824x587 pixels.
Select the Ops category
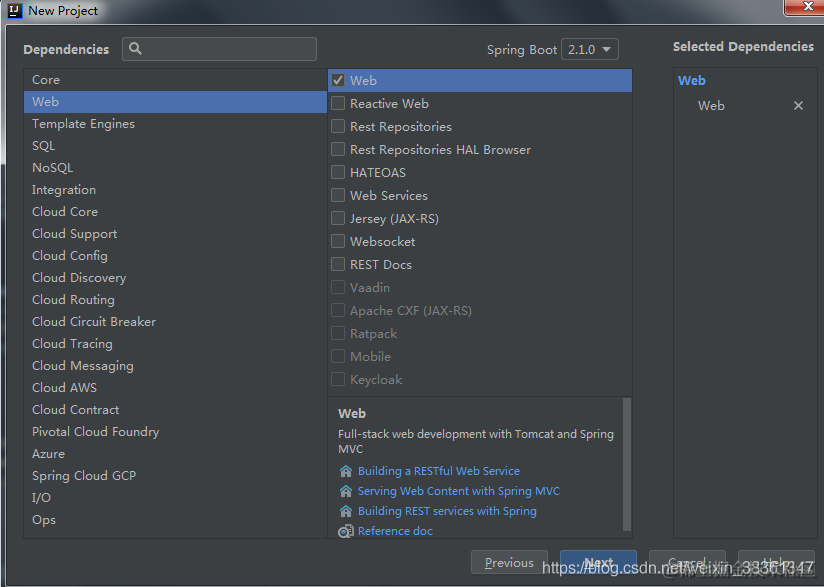[x=175, y=520]
